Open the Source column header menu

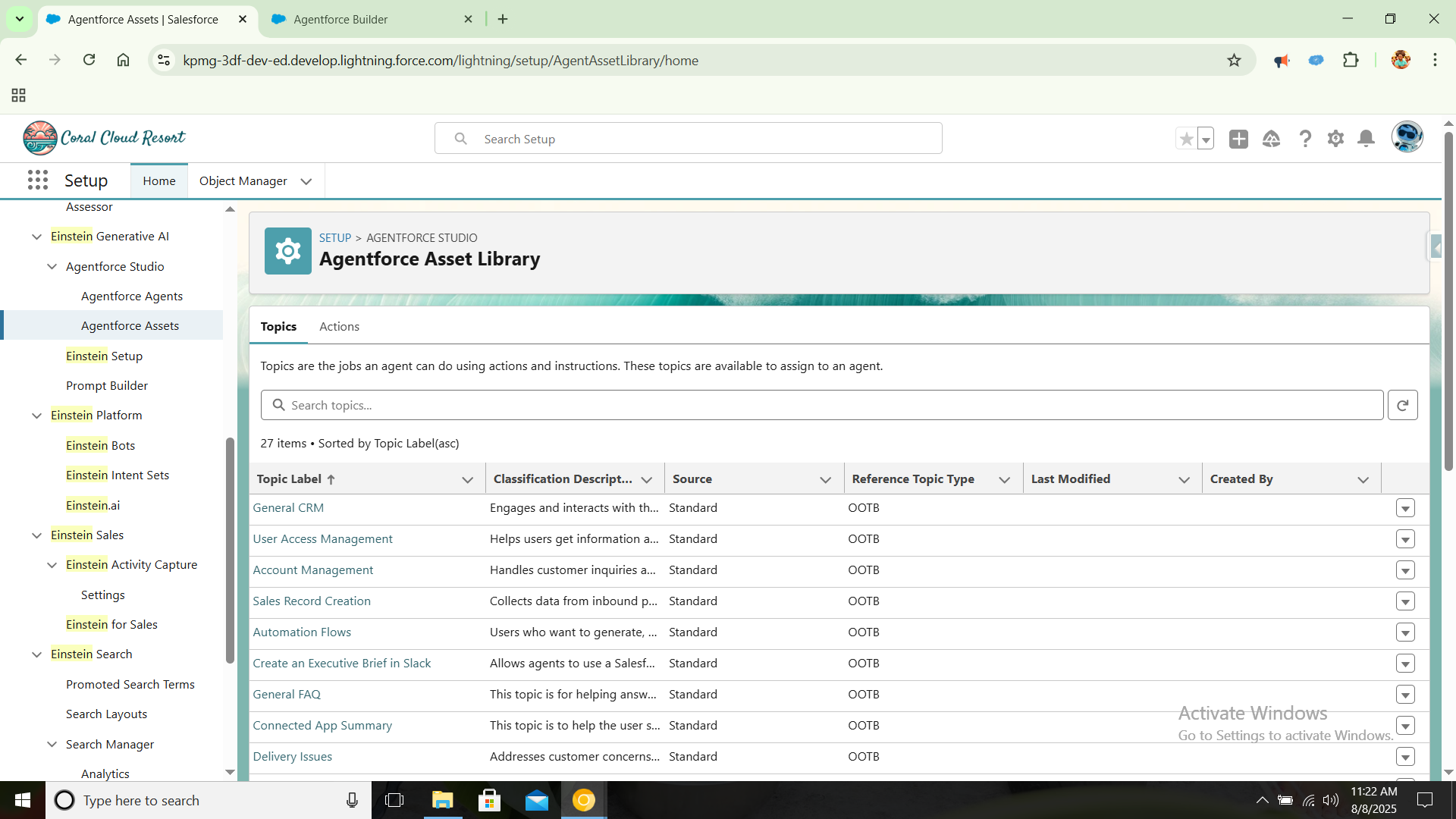pyautogui.click(x=825, y=480)
